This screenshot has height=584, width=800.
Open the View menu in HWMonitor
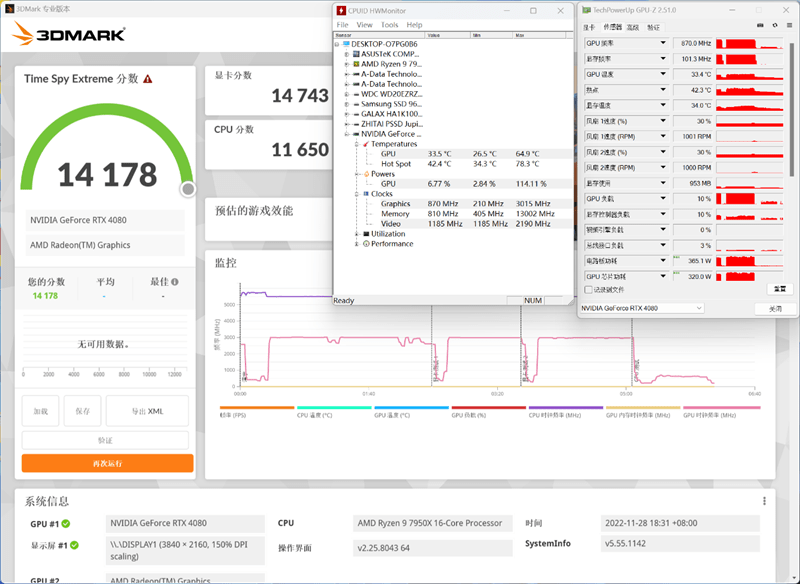[364, 24]
